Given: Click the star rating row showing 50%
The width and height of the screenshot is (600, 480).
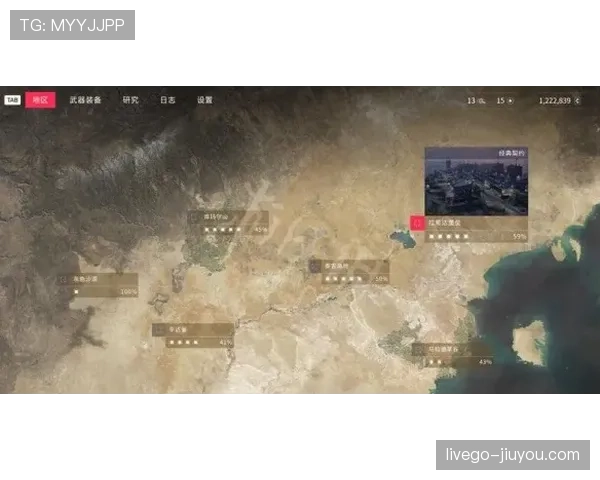Looking at the screenshot, I should coord(355,279).
